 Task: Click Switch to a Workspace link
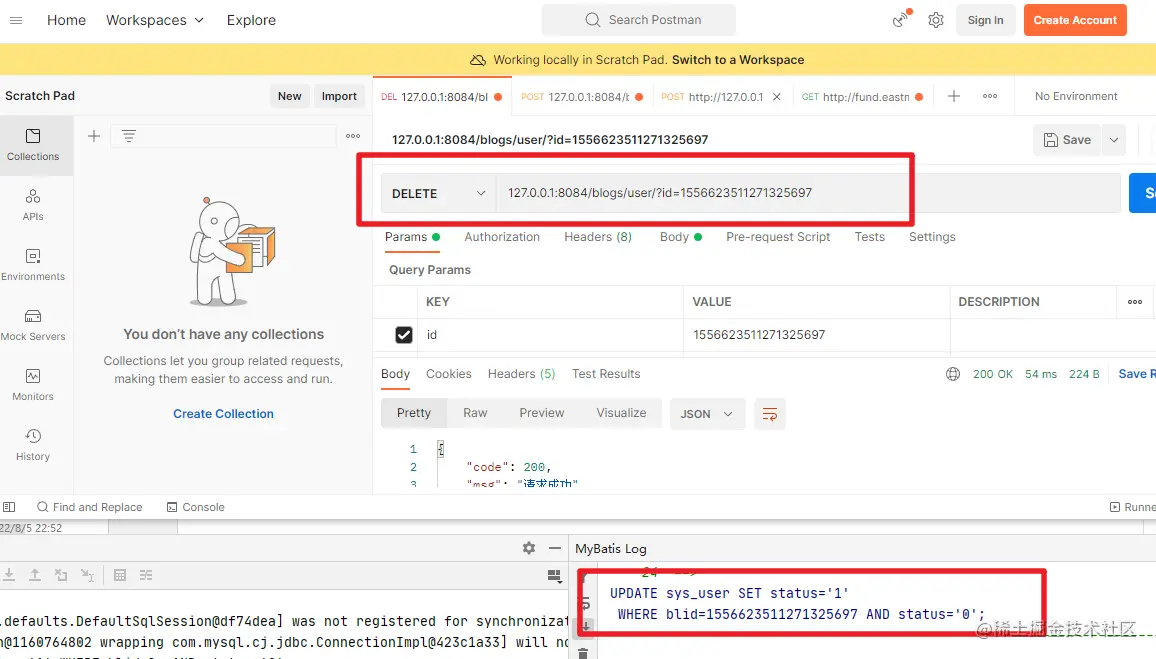pyautogui.click(x=738, y=60)
